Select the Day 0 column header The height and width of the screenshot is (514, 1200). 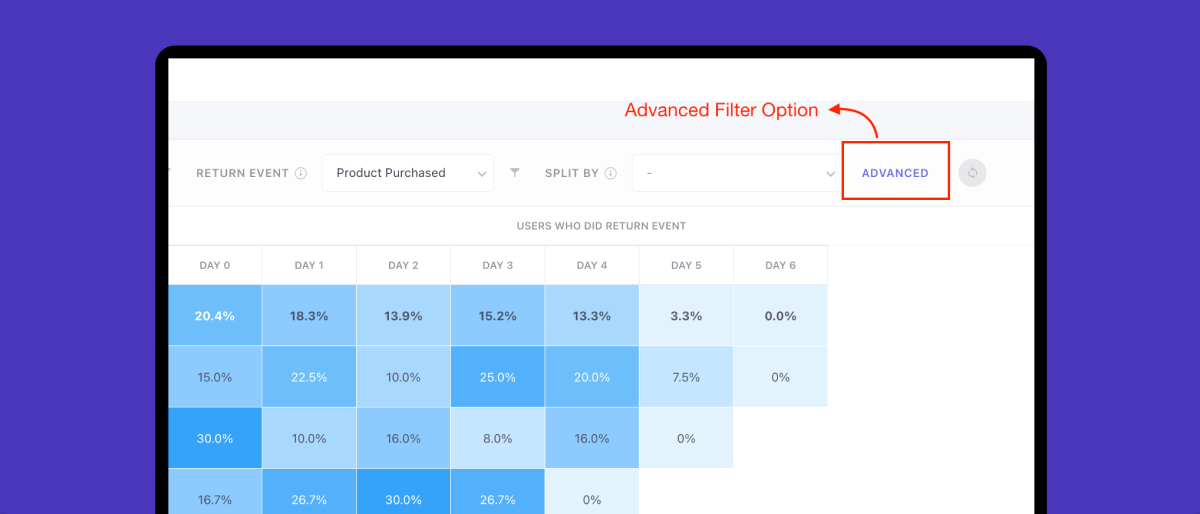coord(215,265)
